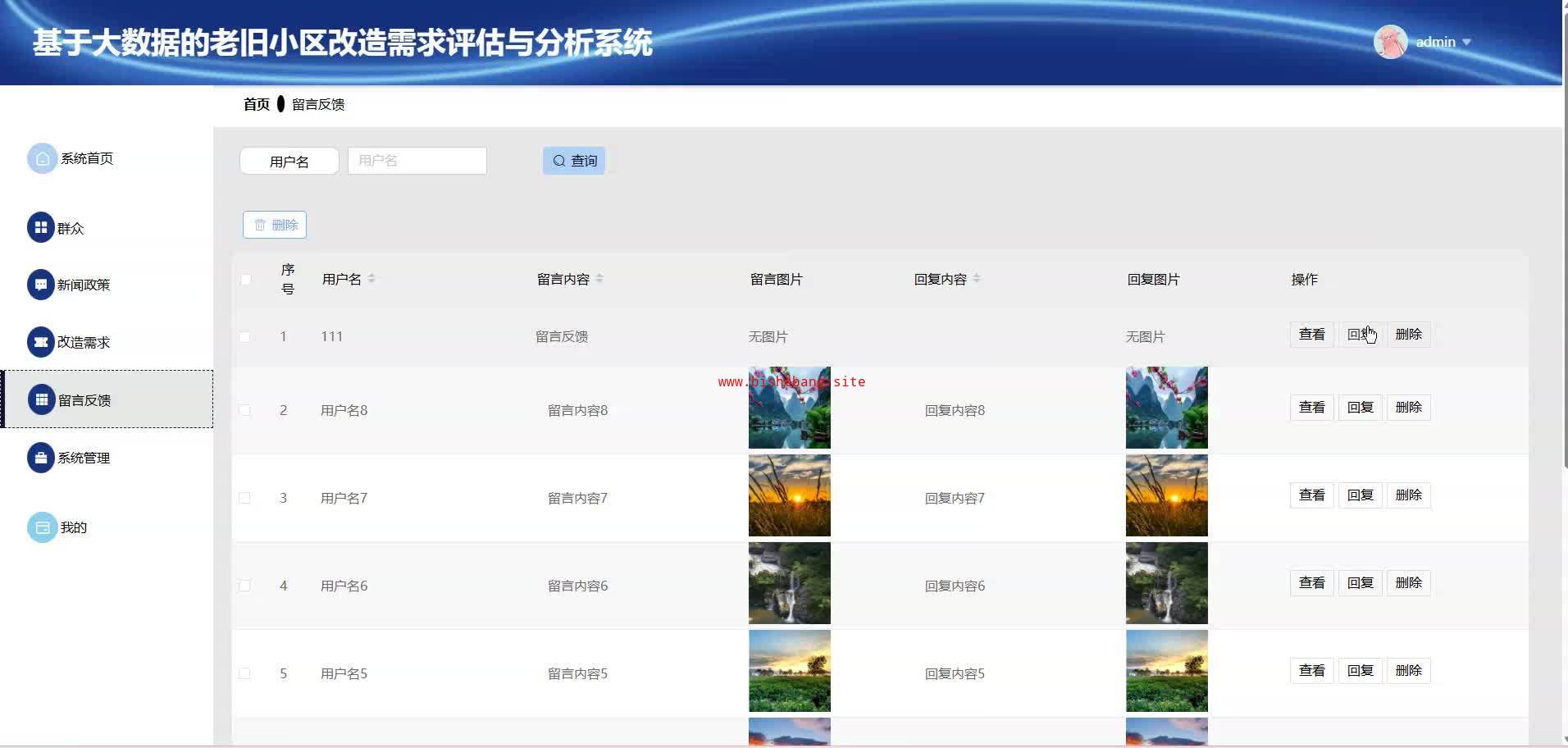Click the 群众 sidebar icon
Viewport: 1568px width, 748px height.
[x=41, y=227]
